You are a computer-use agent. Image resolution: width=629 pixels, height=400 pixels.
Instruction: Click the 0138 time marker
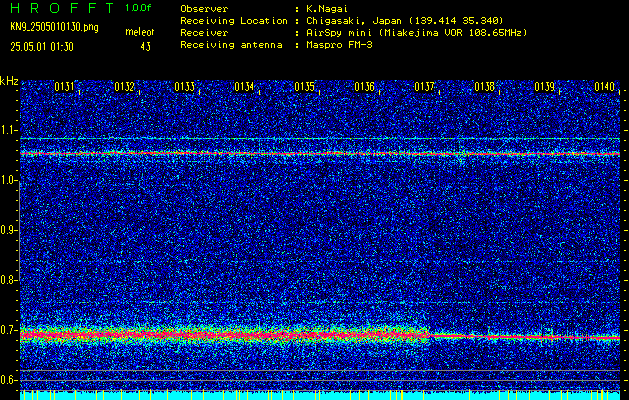pyautogui.click(x=484, y=87)
